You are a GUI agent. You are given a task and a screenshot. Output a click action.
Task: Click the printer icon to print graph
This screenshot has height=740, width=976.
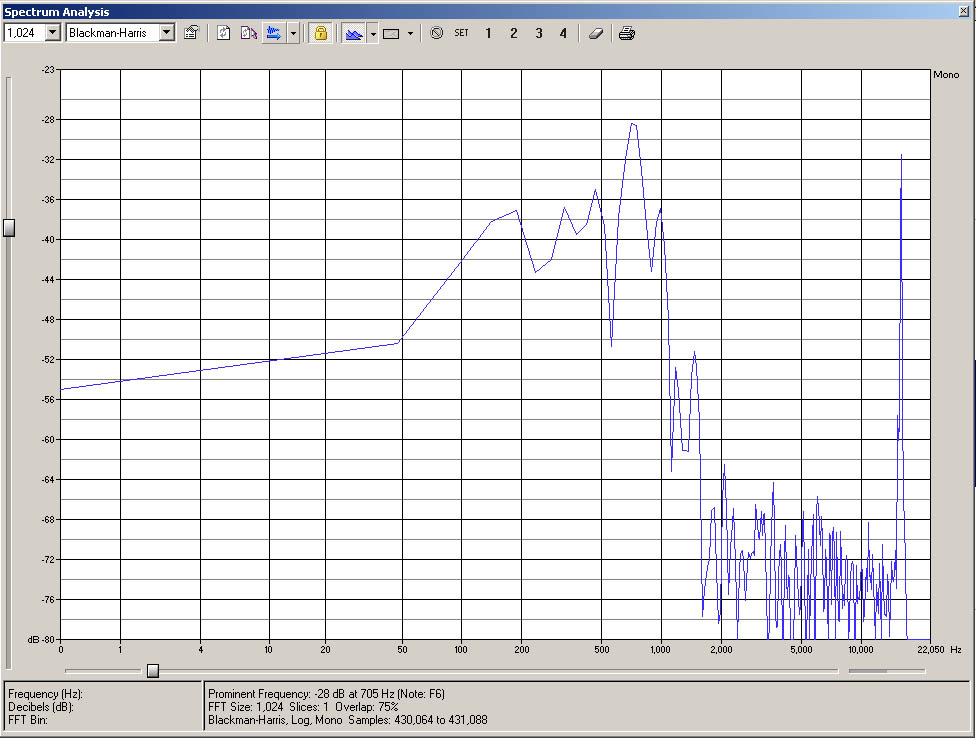pos(626,33)
